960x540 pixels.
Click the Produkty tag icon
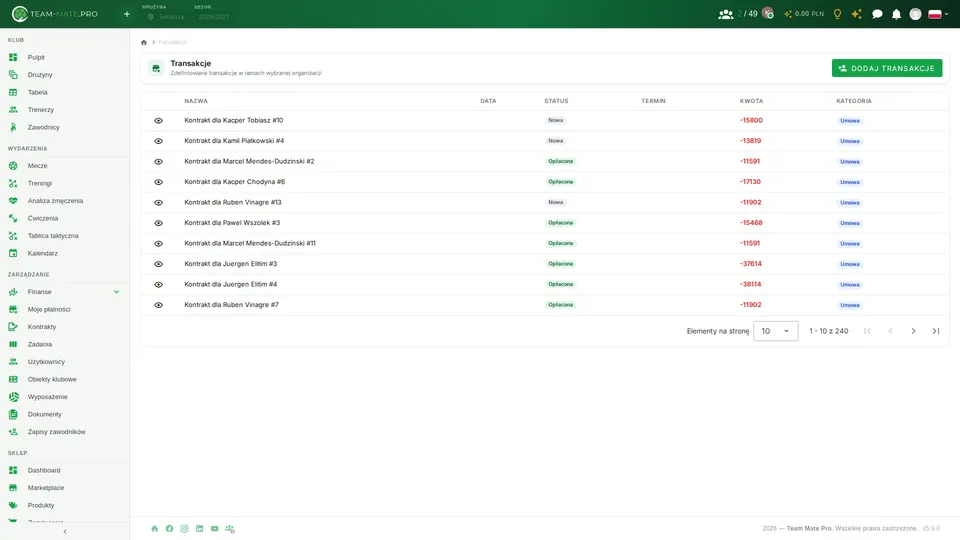click(x=13, y=505)
